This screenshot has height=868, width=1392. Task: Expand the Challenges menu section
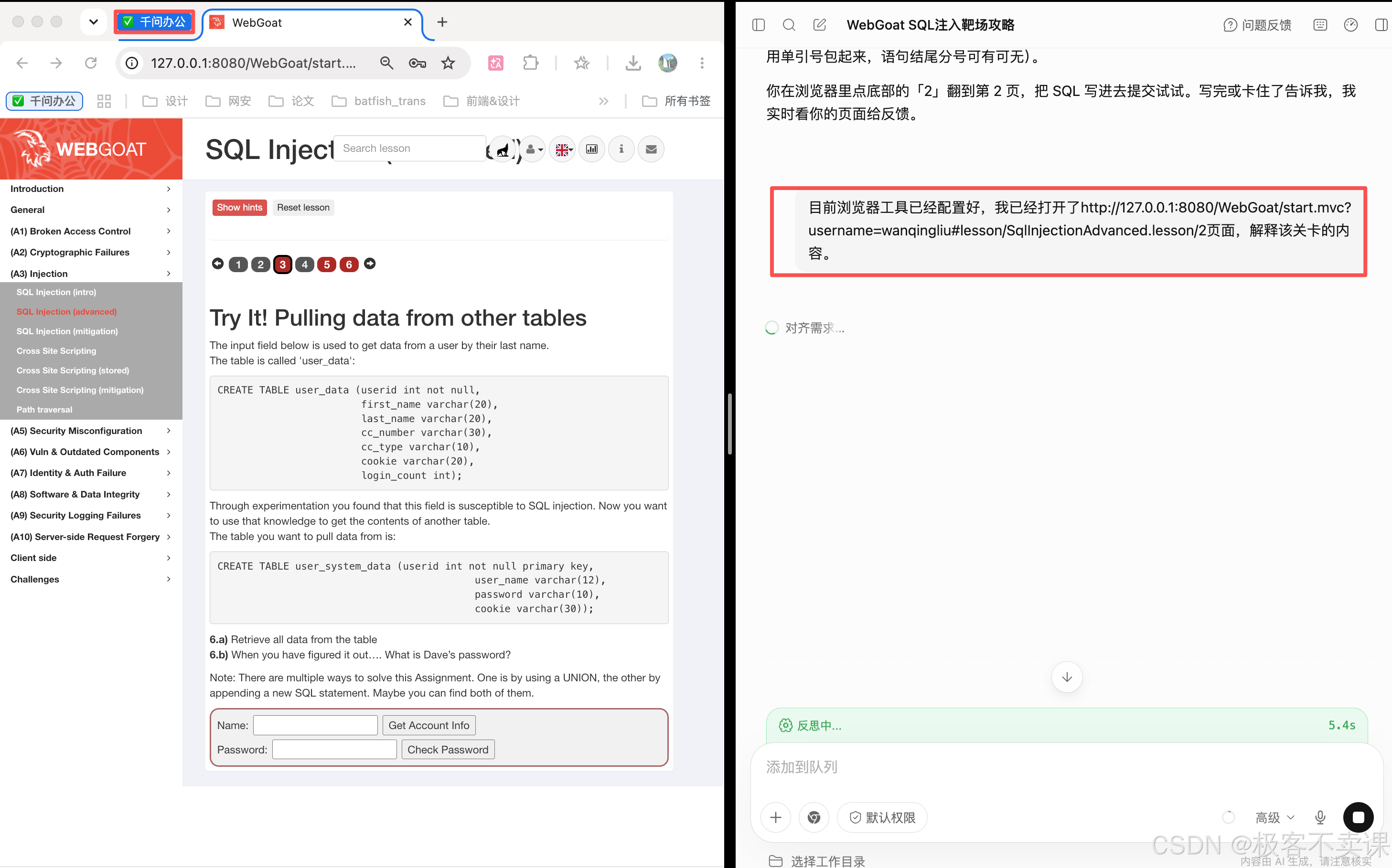click(91, 579)
